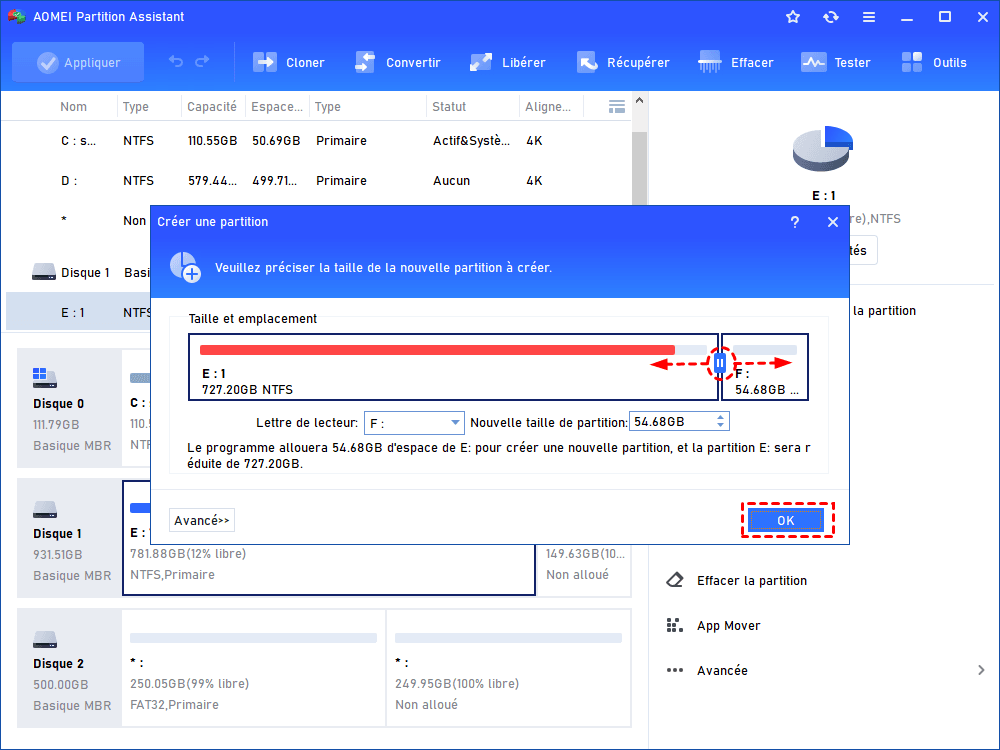Open the Outils menu
Viewport: 1000px width, 750px height.
[x=934, y=62]
